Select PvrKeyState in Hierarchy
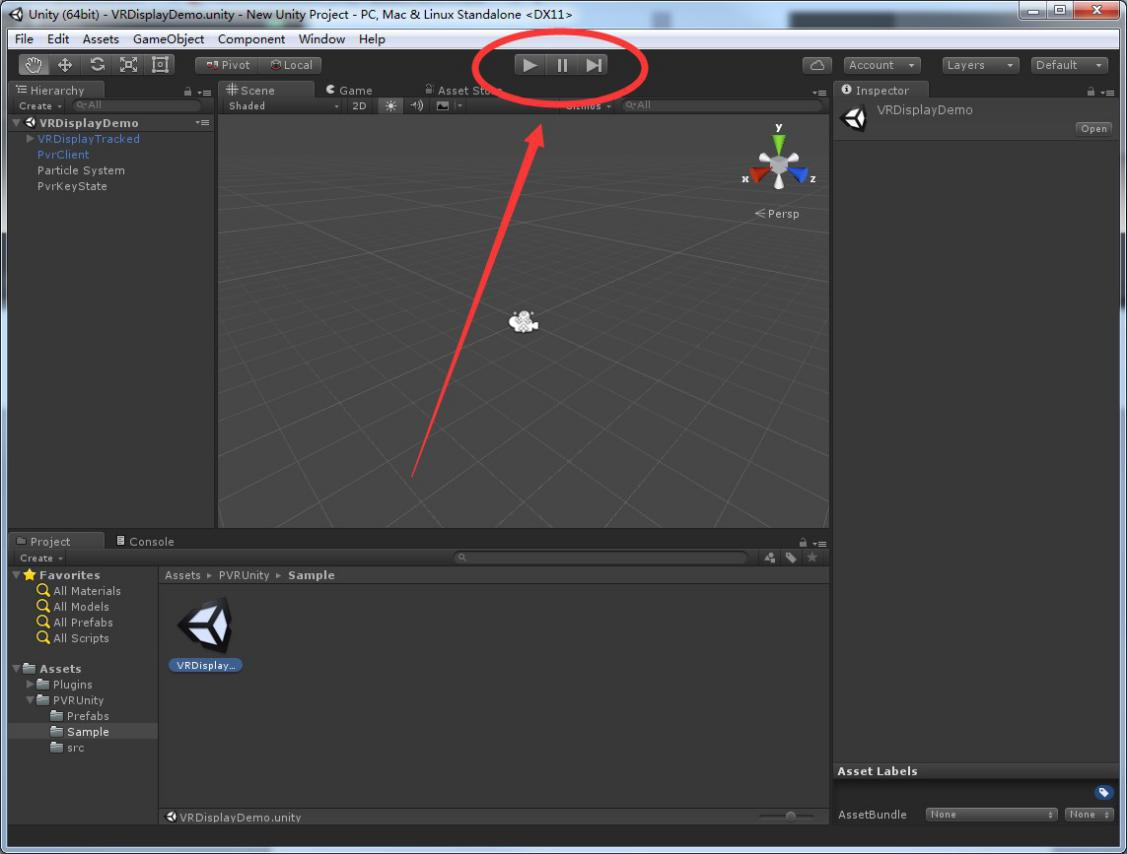This screenshot has height=854, width=1127. click(x=72, y=186)
